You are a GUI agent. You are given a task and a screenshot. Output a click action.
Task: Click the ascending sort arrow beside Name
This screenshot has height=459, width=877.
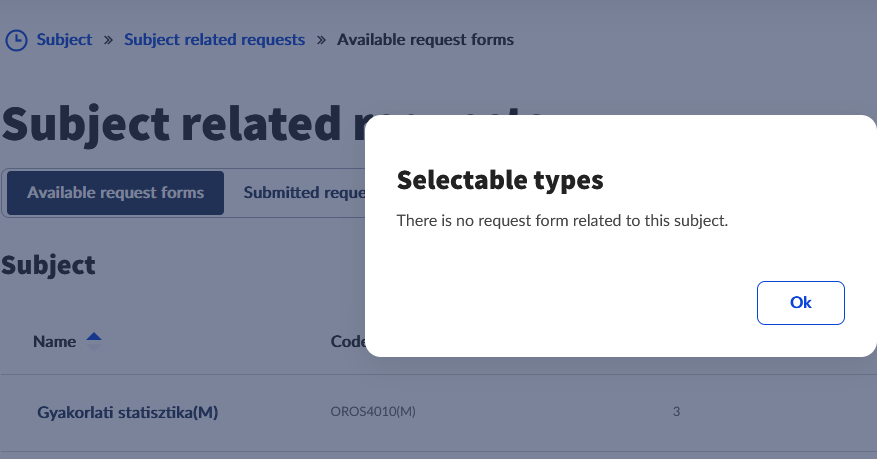(x=93, y=336)
